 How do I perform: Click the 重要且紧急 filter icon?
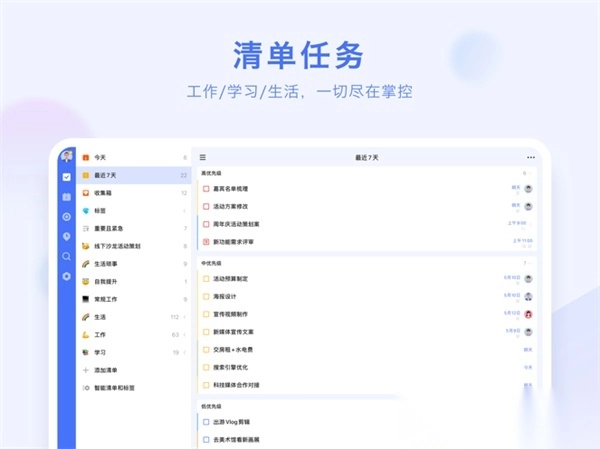86,229
